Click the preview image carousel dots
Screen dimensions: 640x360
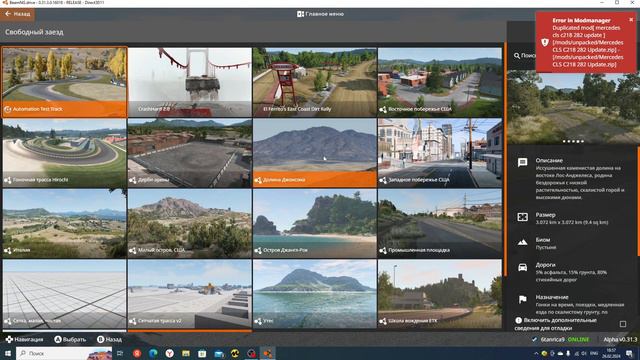pos(573,141)
